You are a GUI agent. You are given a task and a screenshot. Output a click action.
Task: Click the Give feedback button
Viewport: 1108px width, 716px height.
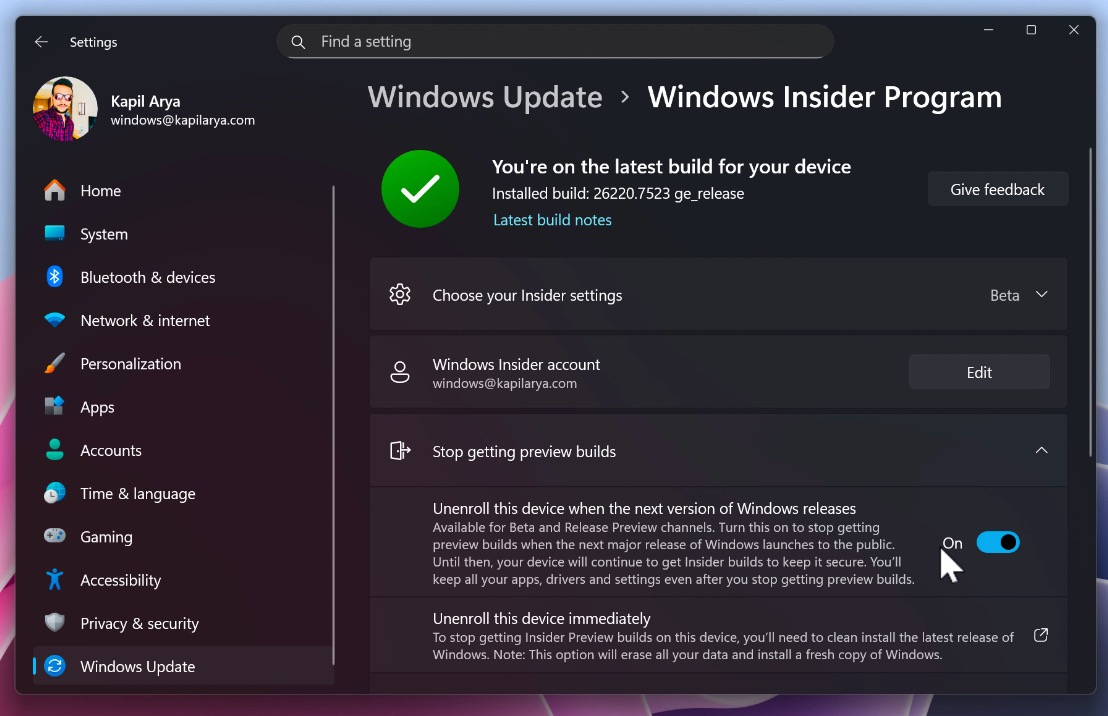tap(997, 188)
